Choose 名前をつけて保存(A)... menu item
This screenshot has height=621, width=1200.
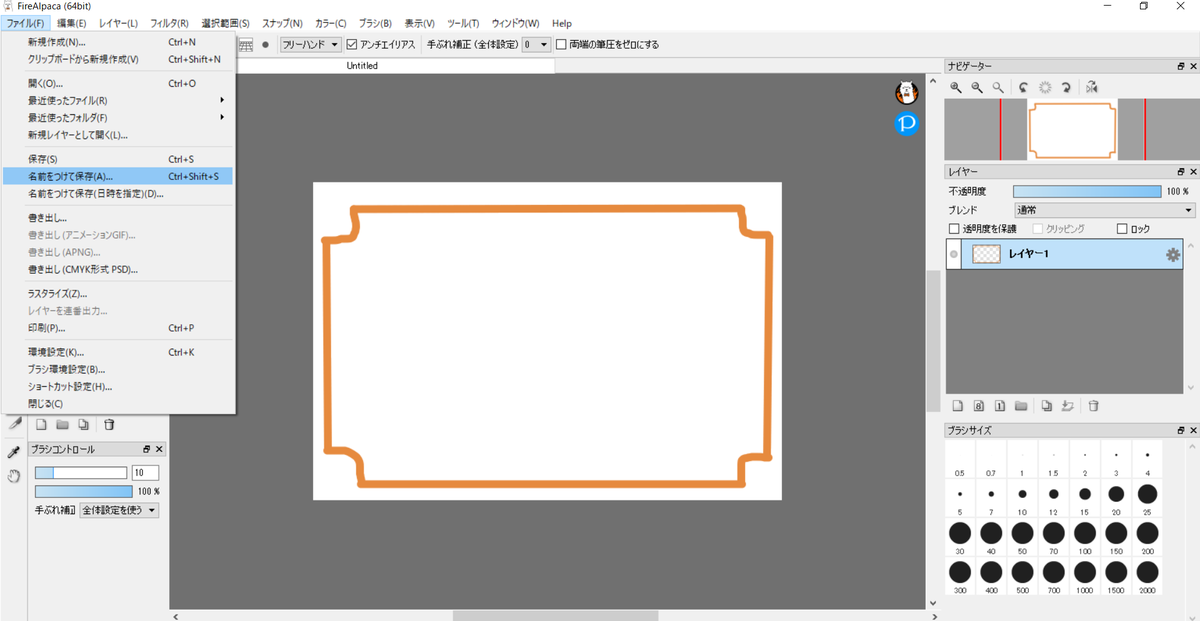click(118, 176)
